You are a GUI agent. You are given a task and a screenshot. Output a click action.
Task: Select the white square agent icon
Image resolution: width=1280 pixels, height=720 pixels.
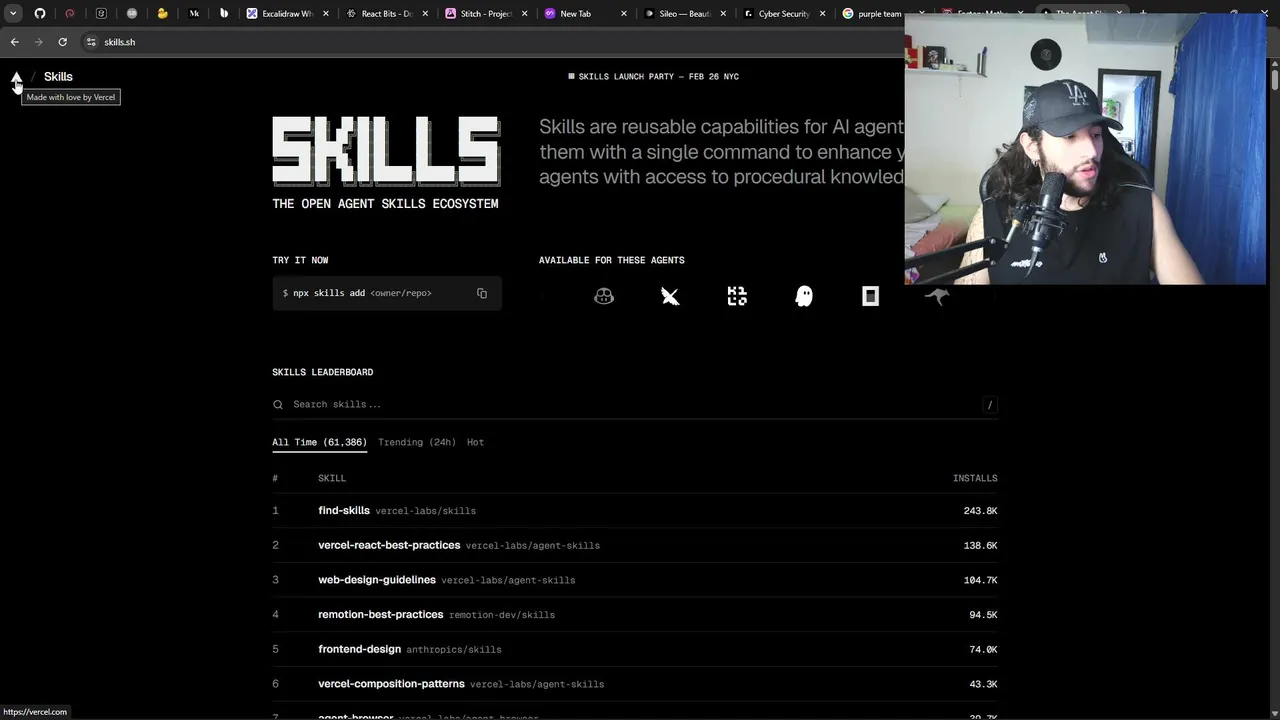pos(870,296)
